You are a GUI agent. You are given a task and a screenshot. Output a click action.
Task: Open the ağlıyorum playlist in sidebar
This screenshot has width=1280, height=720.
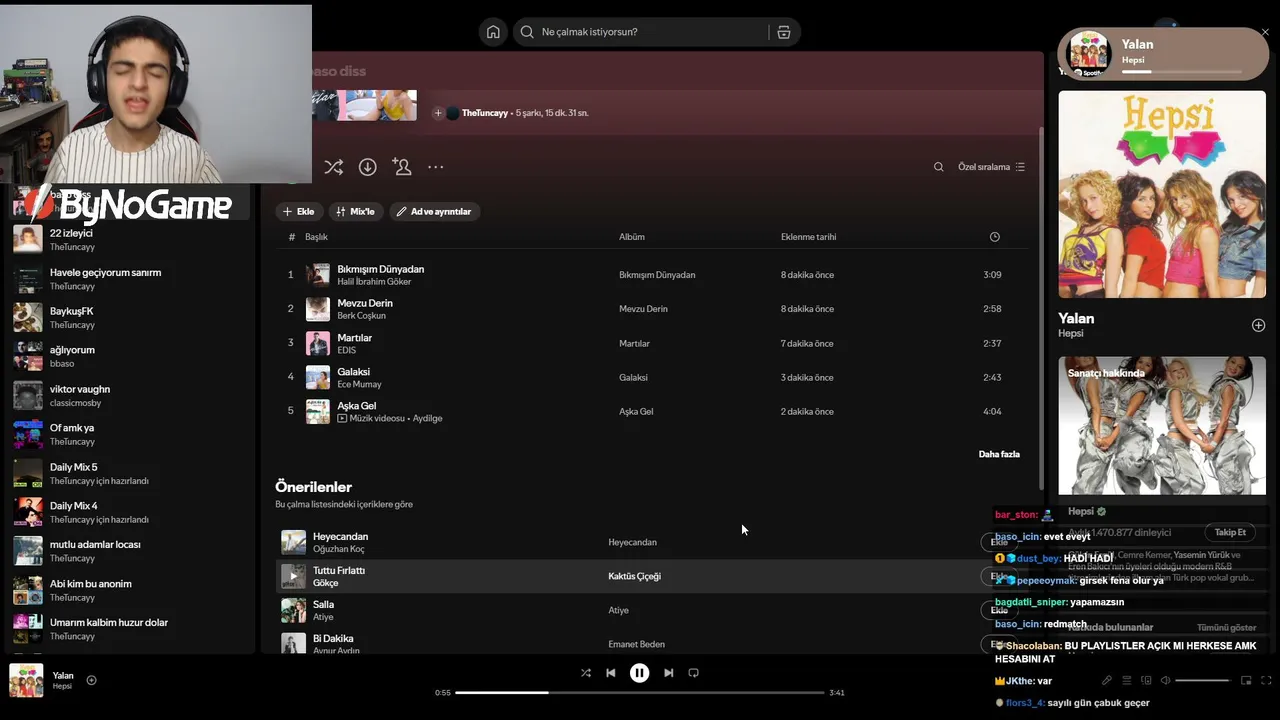coord(130,356)
